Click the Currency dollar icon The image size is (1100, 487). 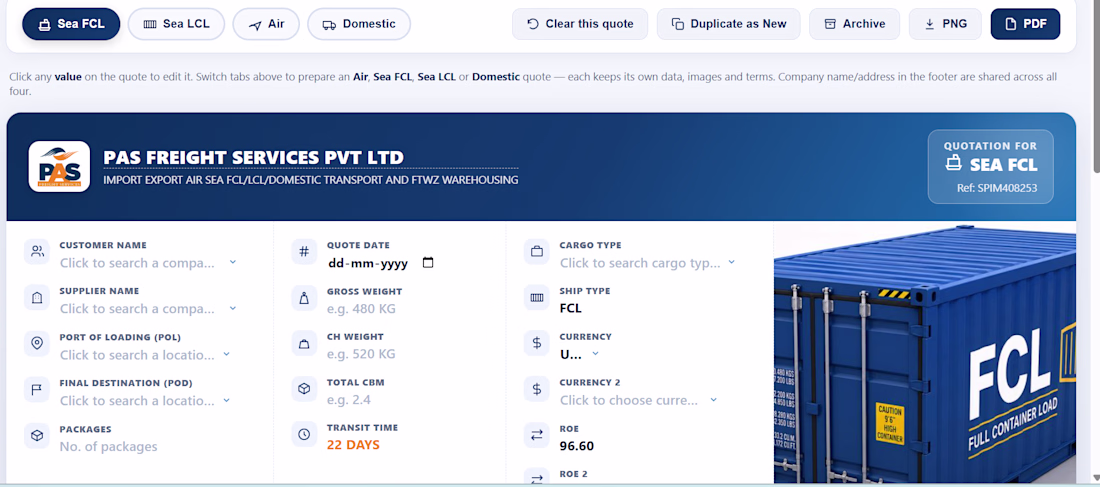[537, 343]
